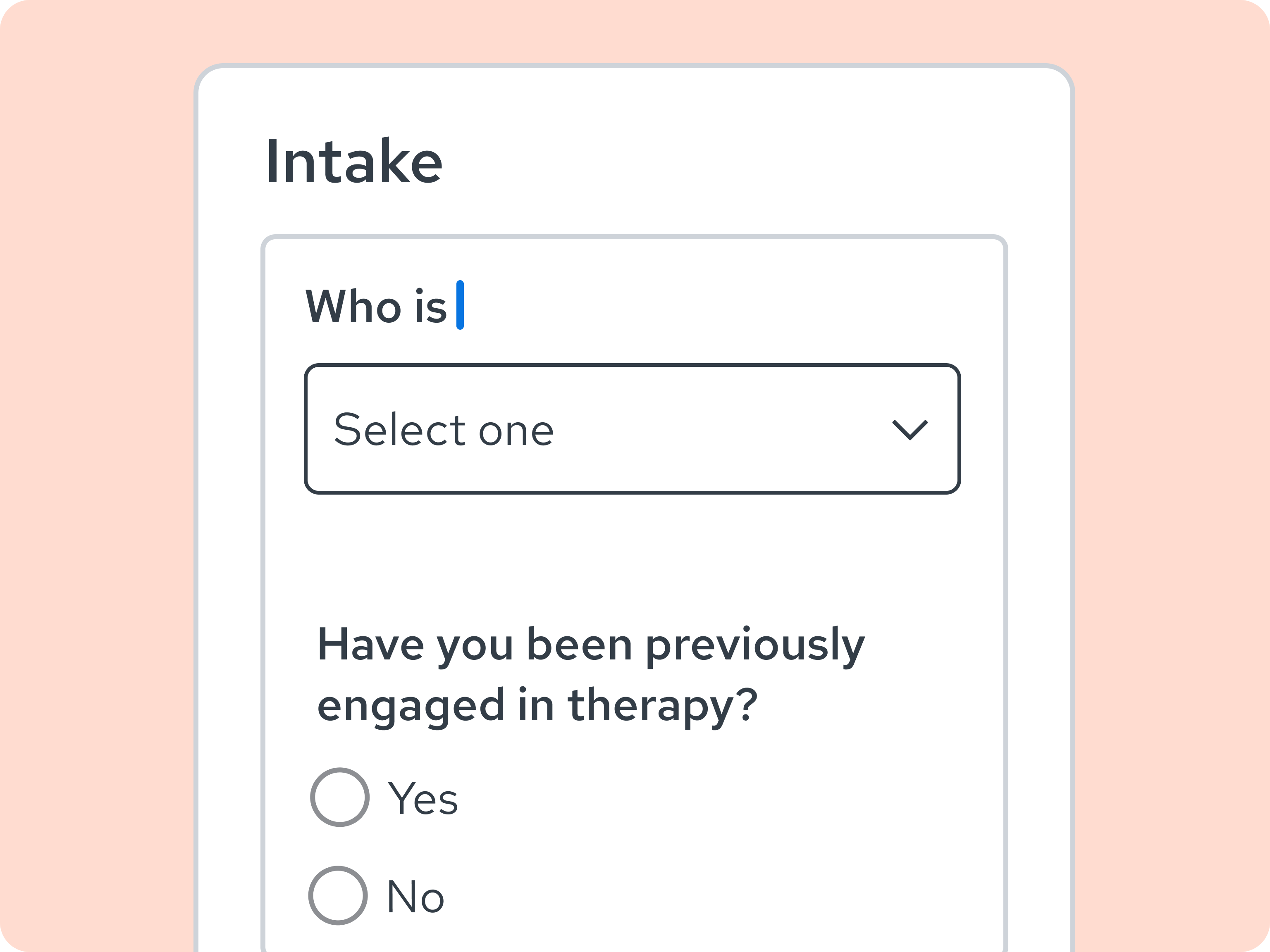Click the "Yes" option label text
Viewport: 1270px width, 952px height.
(423, 798)
